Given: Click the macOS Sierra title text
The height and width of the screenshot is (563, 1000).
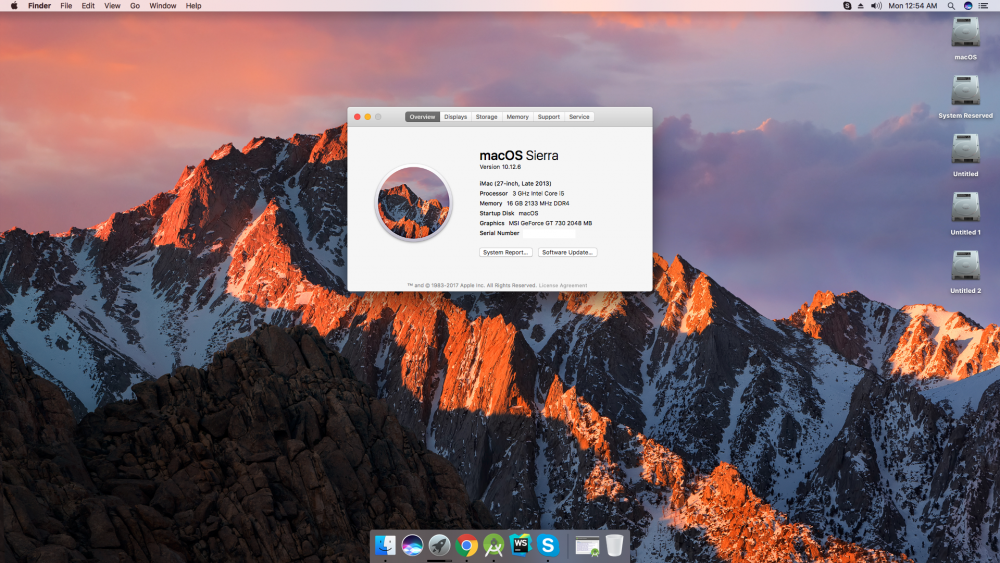Looking at the screenshot, I should tap(518, 156).
